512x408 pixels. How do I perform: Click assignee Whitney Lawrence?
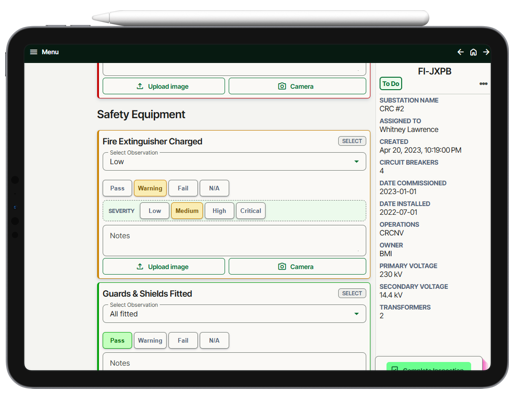tap(409, 130)
